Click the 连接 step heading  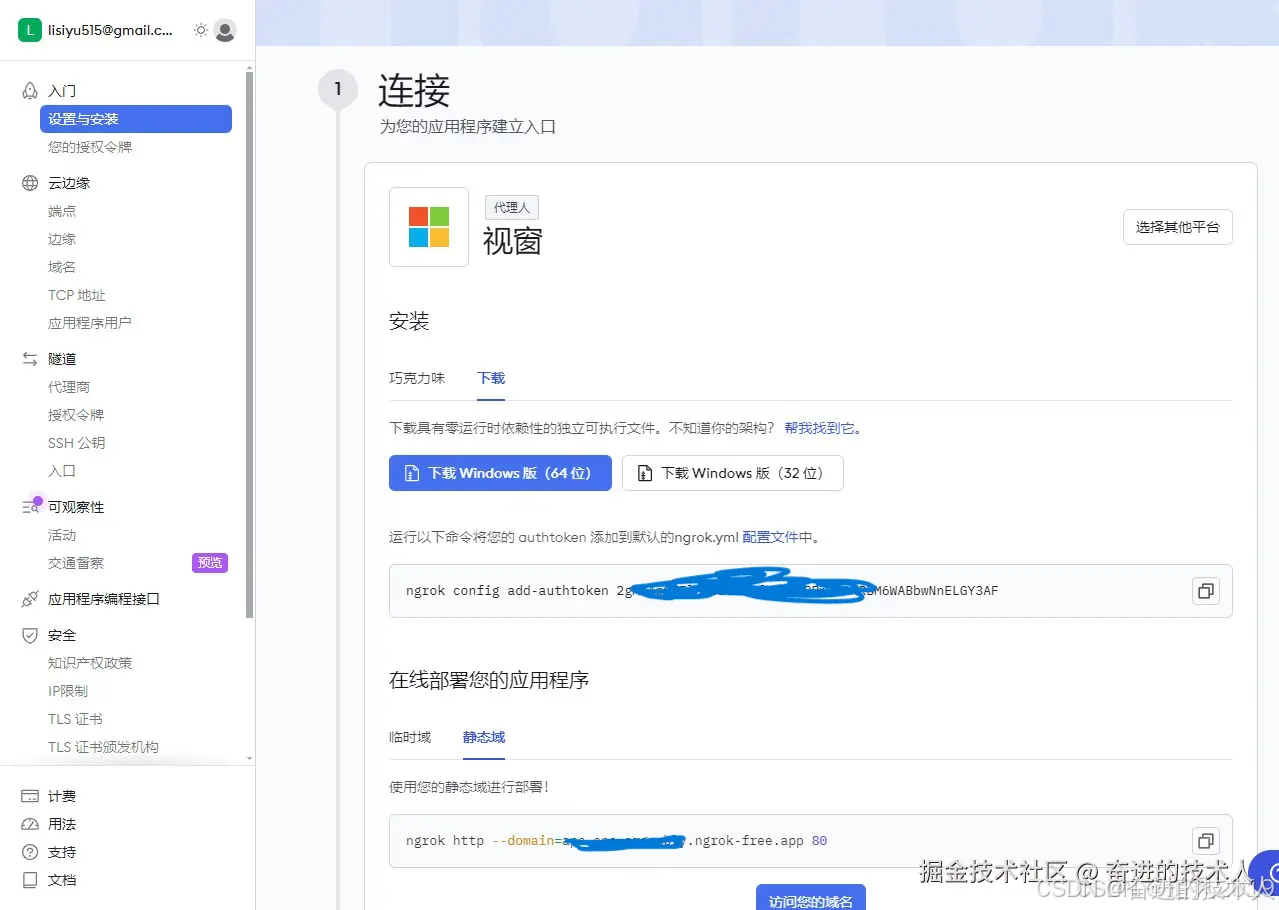pyautogui.click(x=414, y=91)
